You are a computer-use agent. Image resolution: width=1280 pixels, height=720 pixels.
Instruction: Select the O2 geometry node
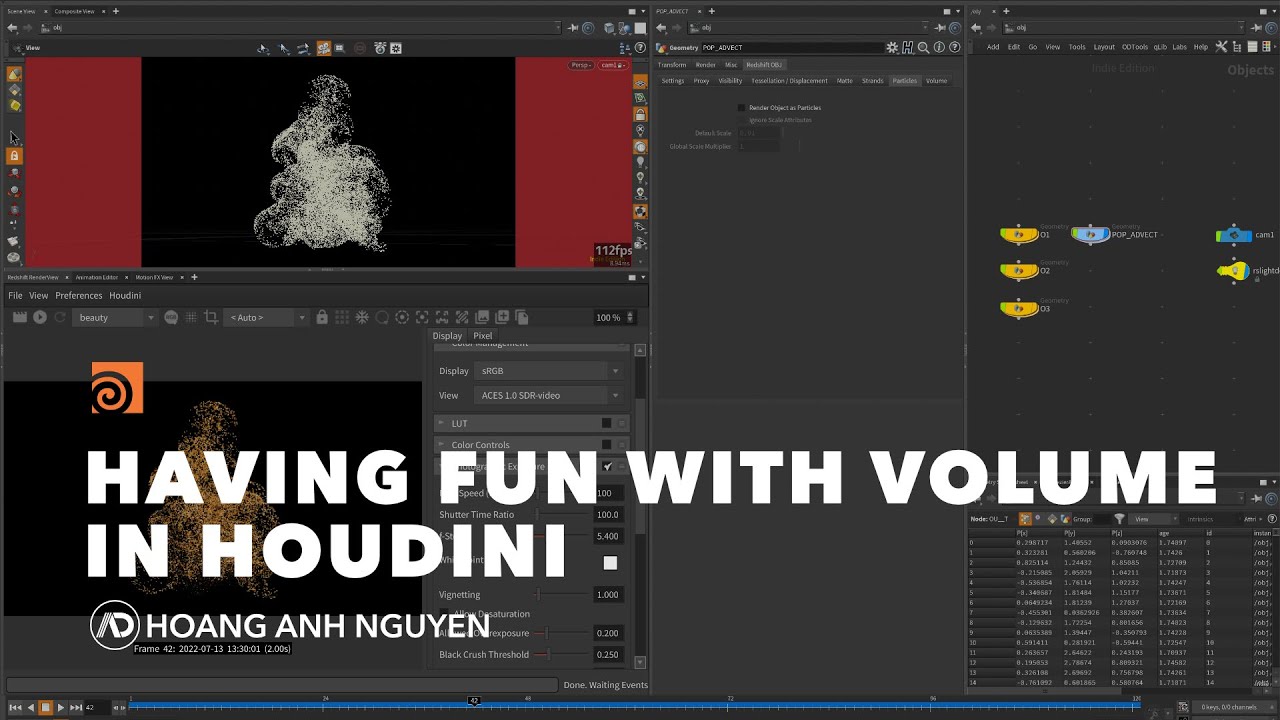[x=1019, y=270]
